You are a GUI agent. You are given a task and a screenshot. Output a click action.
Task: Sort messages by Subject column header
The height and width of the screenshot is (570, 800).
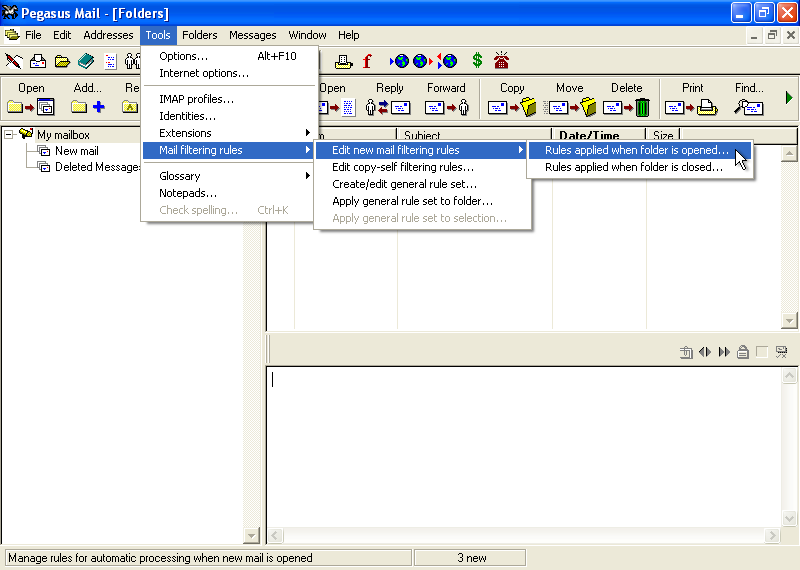point(474,135)
